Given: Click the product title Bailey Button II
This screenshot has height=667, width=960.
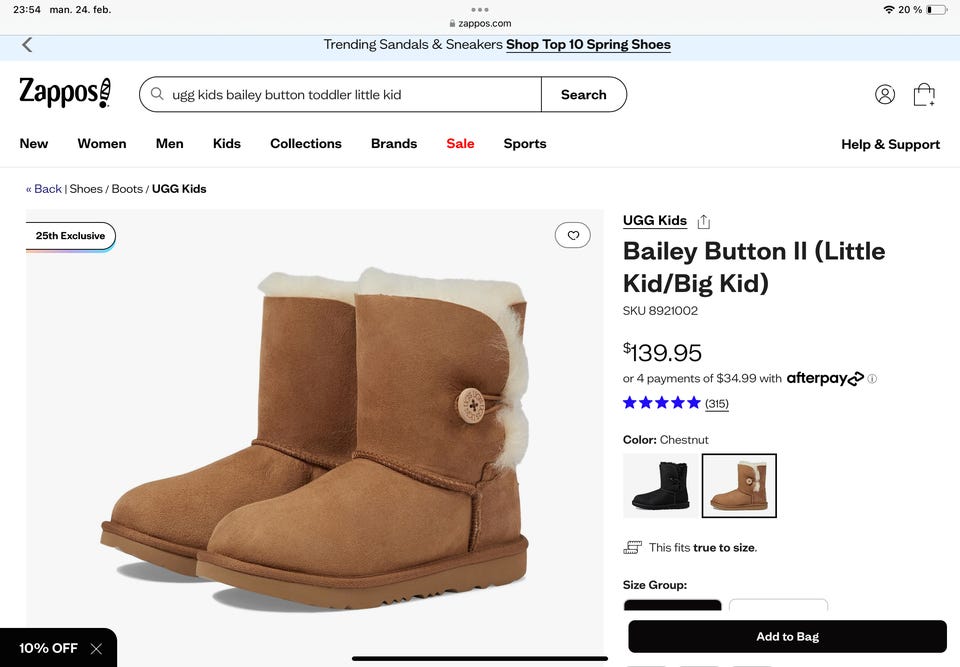Looking at the screenshot, I should click(754, 267).
